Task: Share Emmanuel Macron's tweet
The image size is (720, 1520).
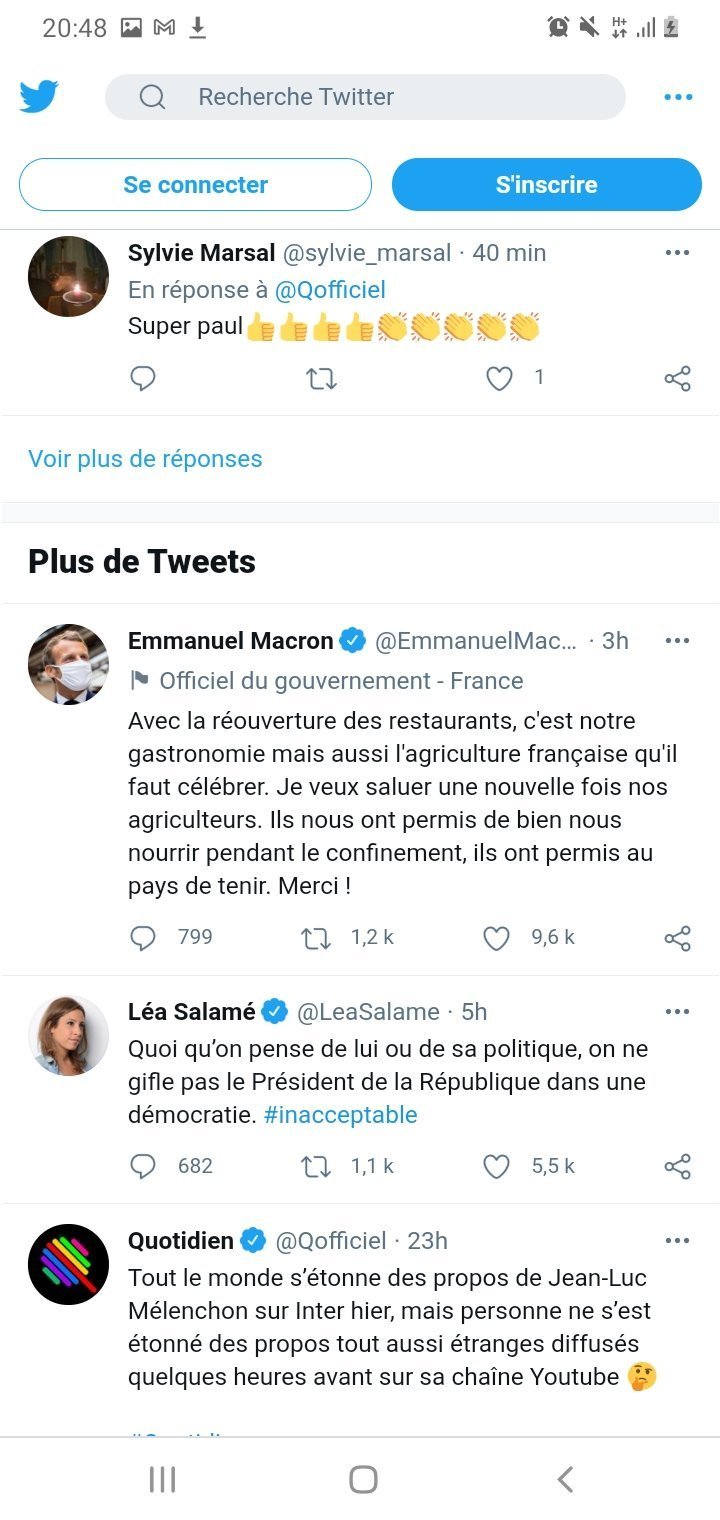Action: 677,938
